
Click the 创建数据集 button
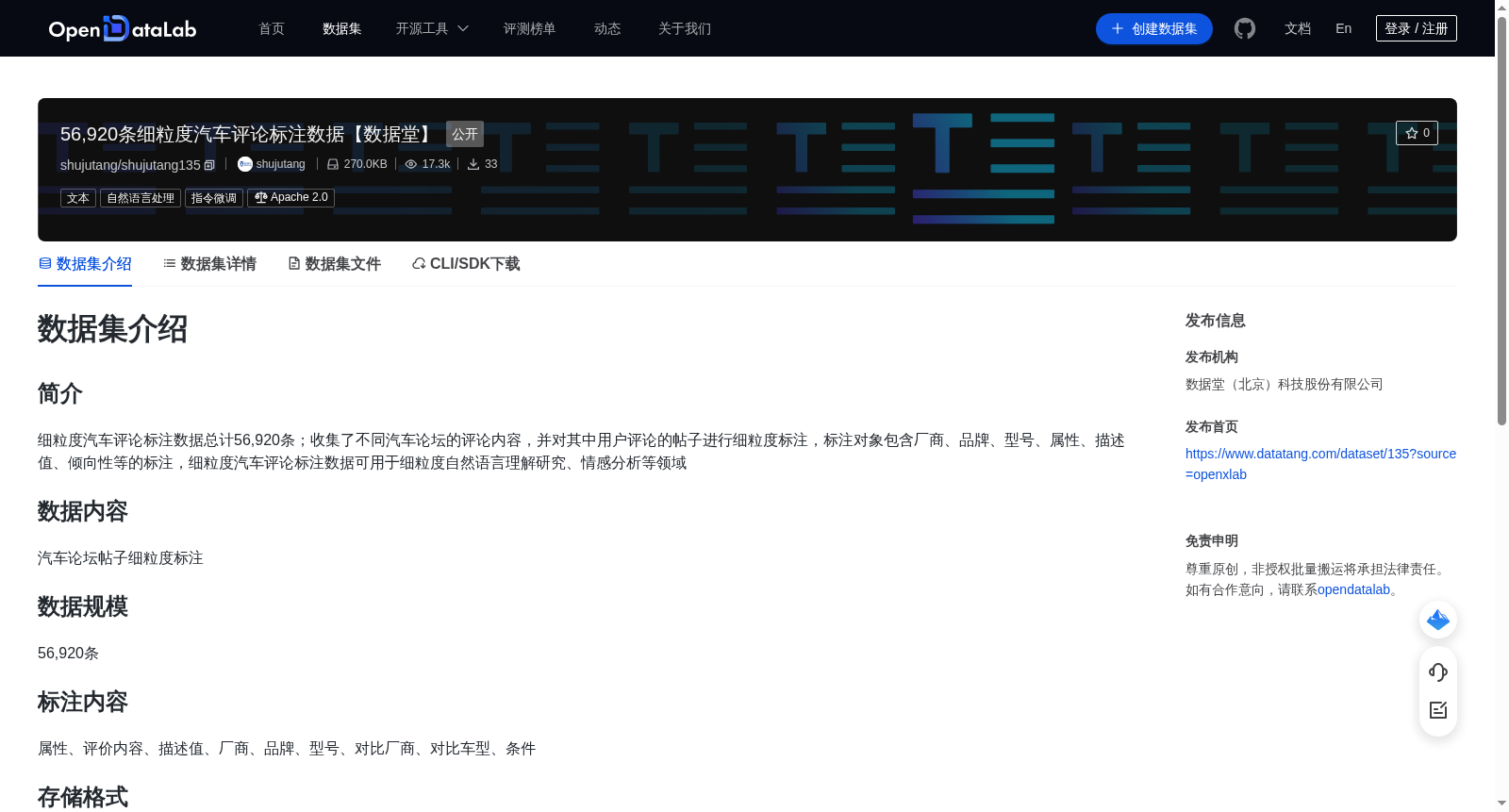(1154, 28)
